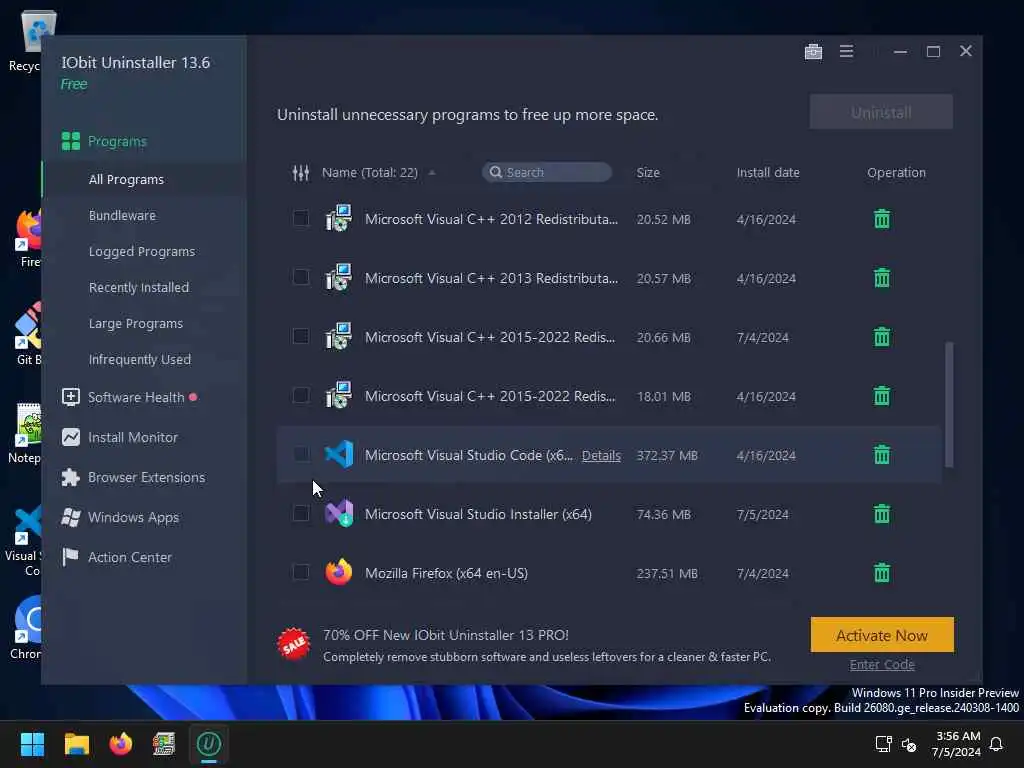Image resolution: width=1024 pixels, height=768 pixels.
Task: Sort by the Install date column header
Action: 768,172
